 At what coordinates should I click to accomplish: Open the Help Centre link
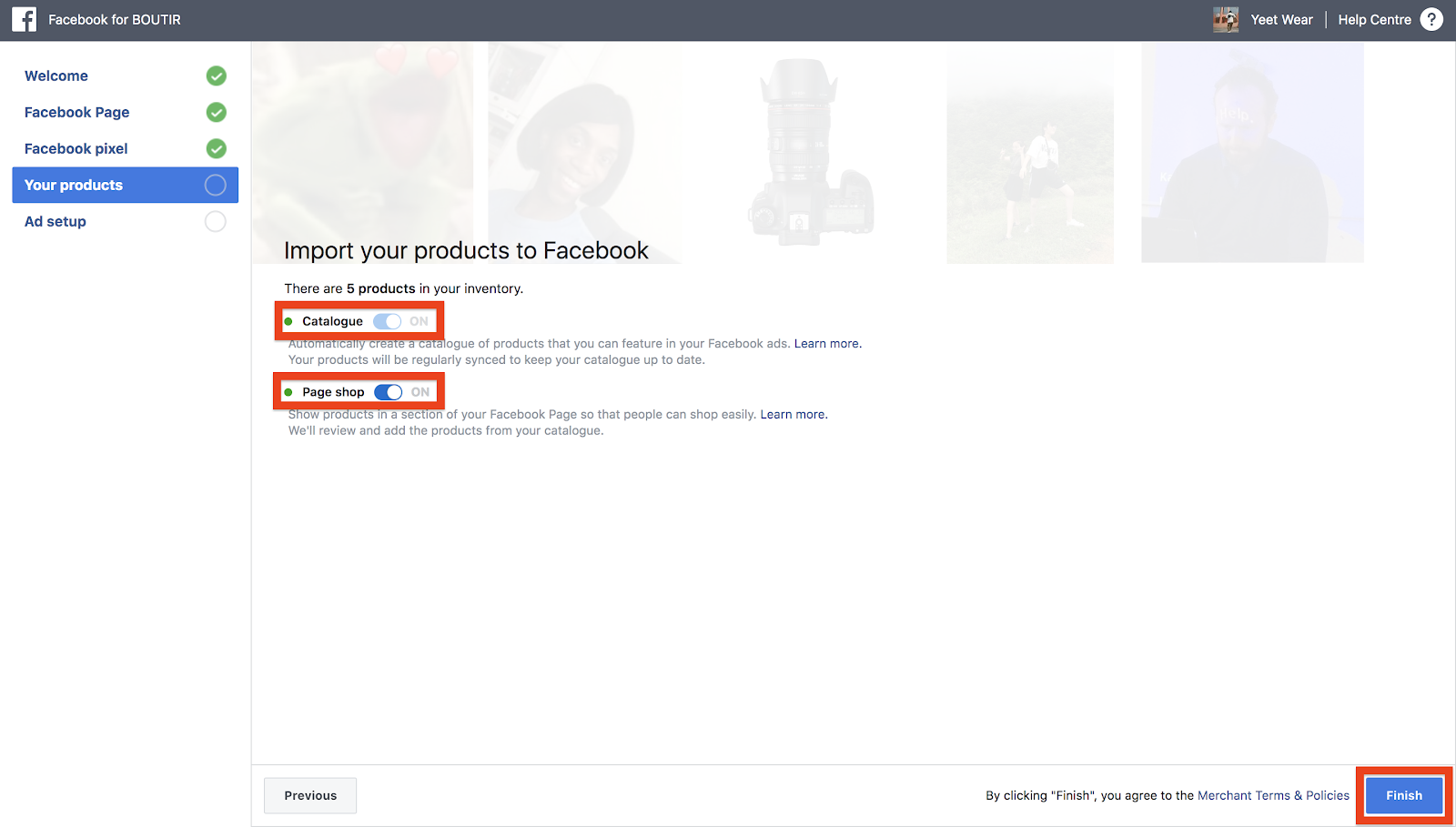(1374, 19)
